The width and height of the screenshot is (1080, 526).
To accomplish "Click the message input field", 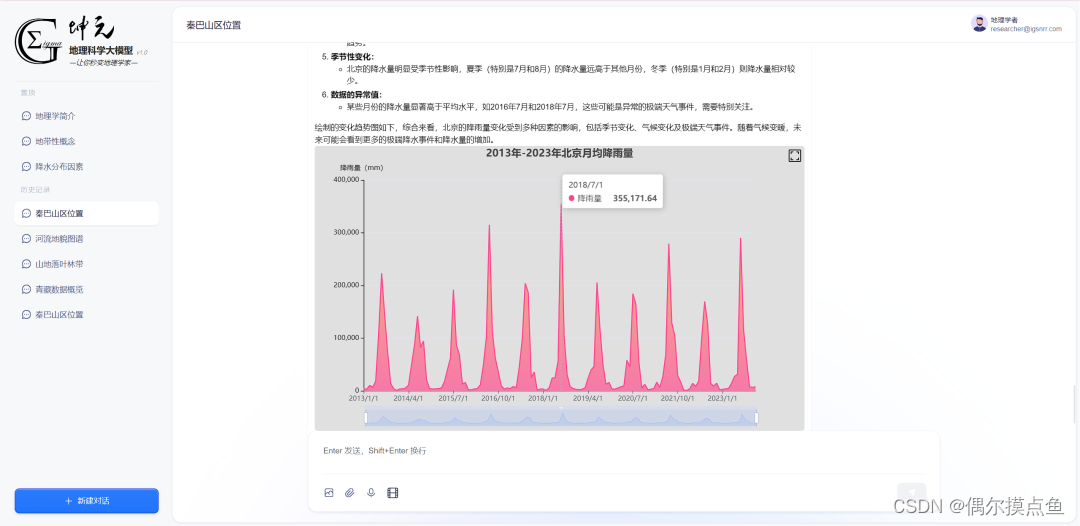I will point(623,451).
